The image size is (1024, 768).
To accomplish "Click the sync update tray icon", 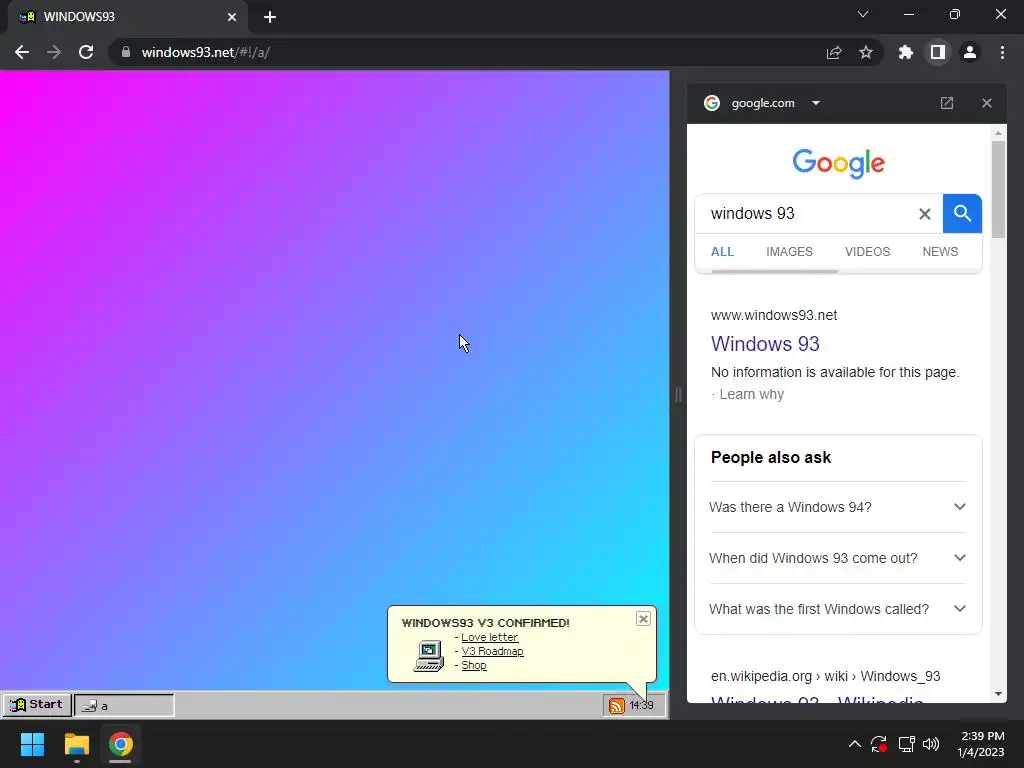I will coord(879,744).
